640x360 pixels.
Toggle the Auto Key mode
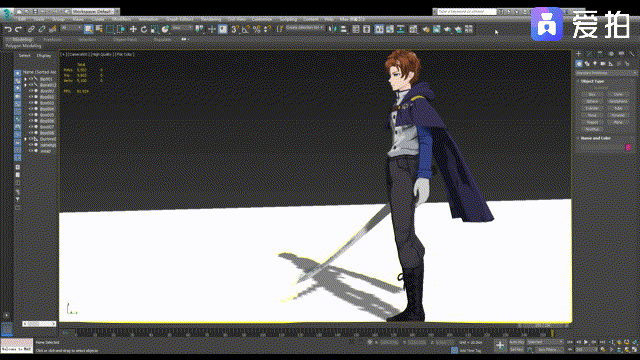[516, 342]
